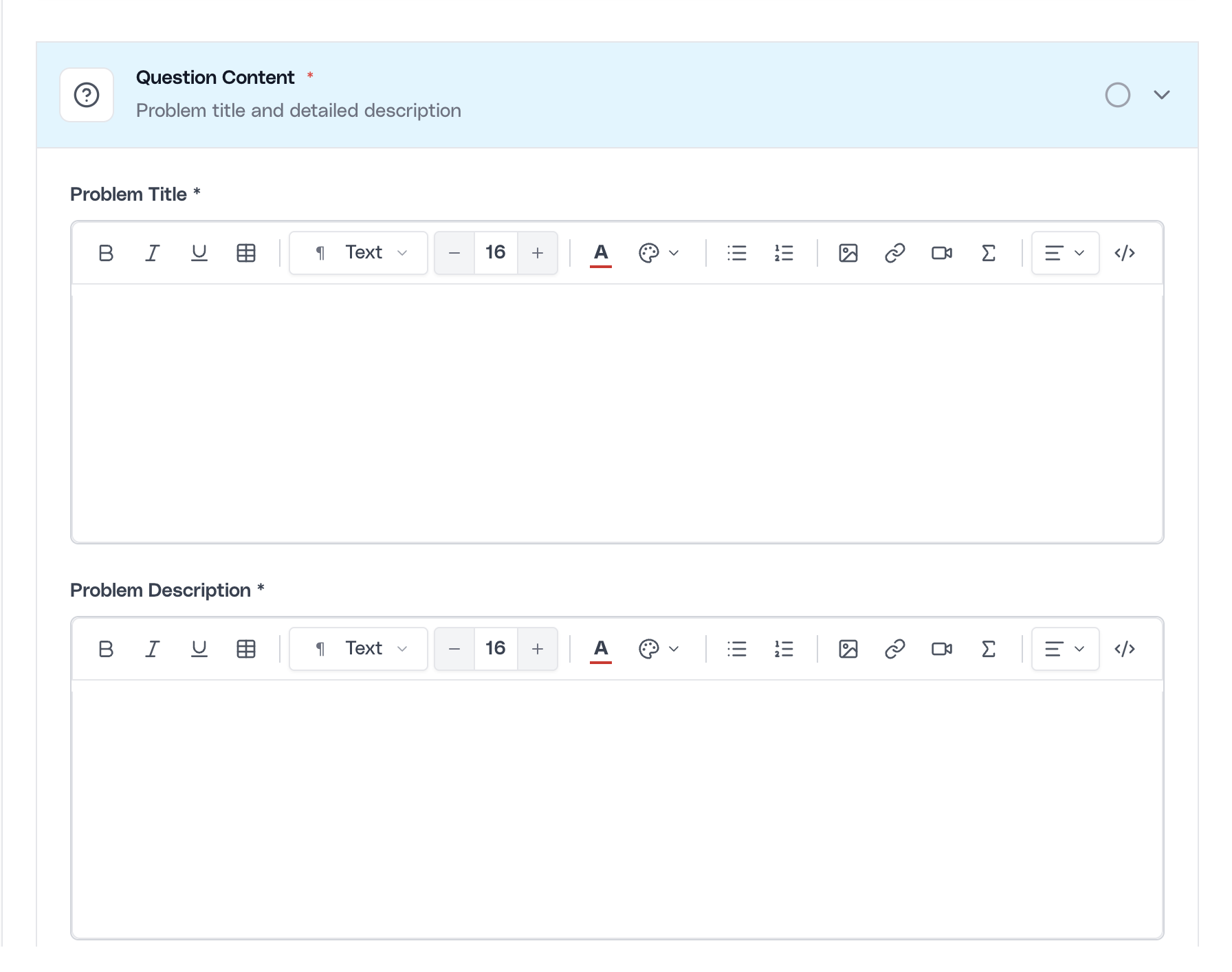The image size is (1232, 972).
Task: Toggle bold formatting in the Problem Title toolbar
Action: click(104, 253)
